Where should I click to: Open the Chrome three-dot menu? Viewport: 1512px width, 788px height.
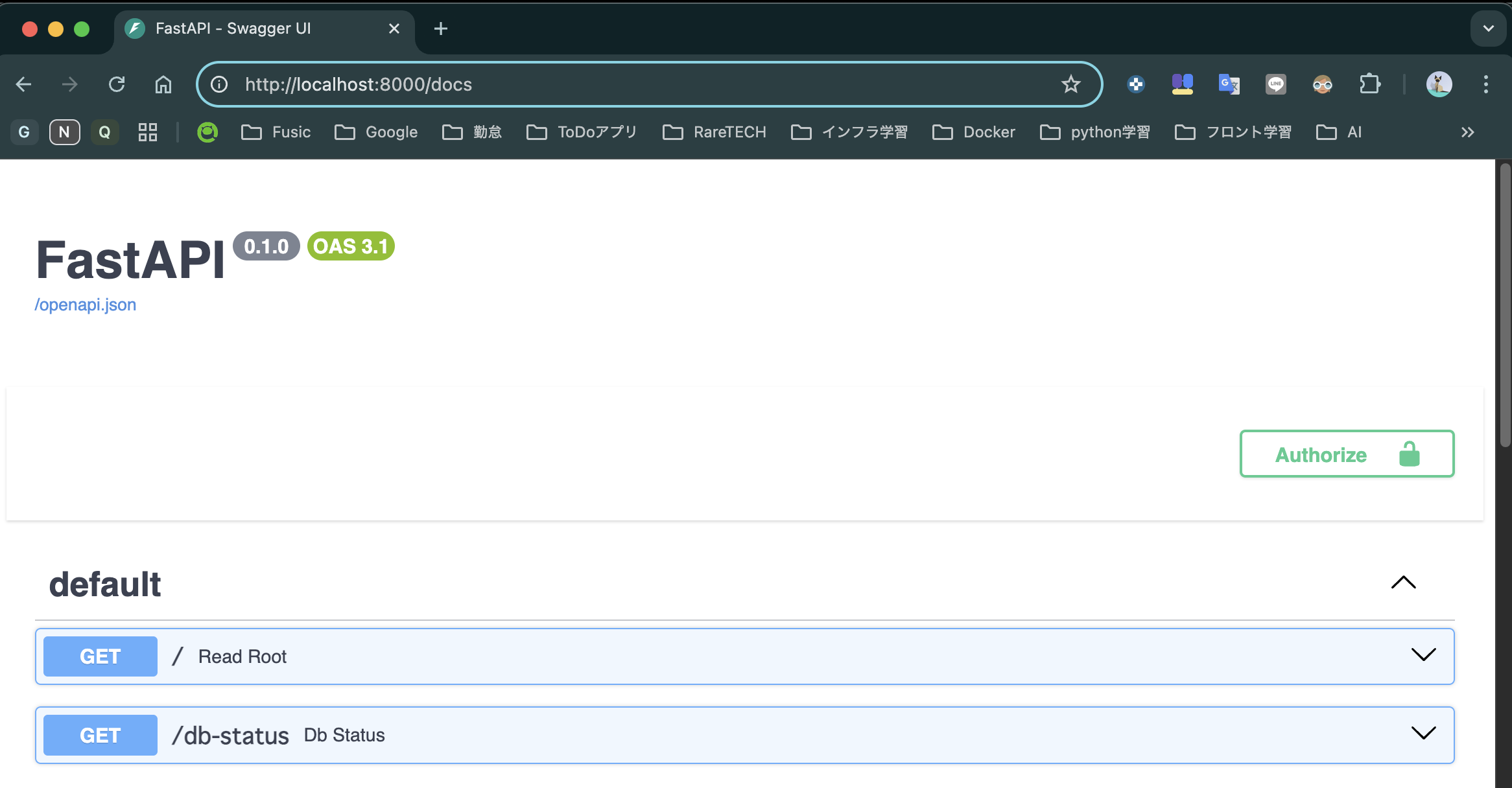pyautogui.click(x=1485, y=84)
